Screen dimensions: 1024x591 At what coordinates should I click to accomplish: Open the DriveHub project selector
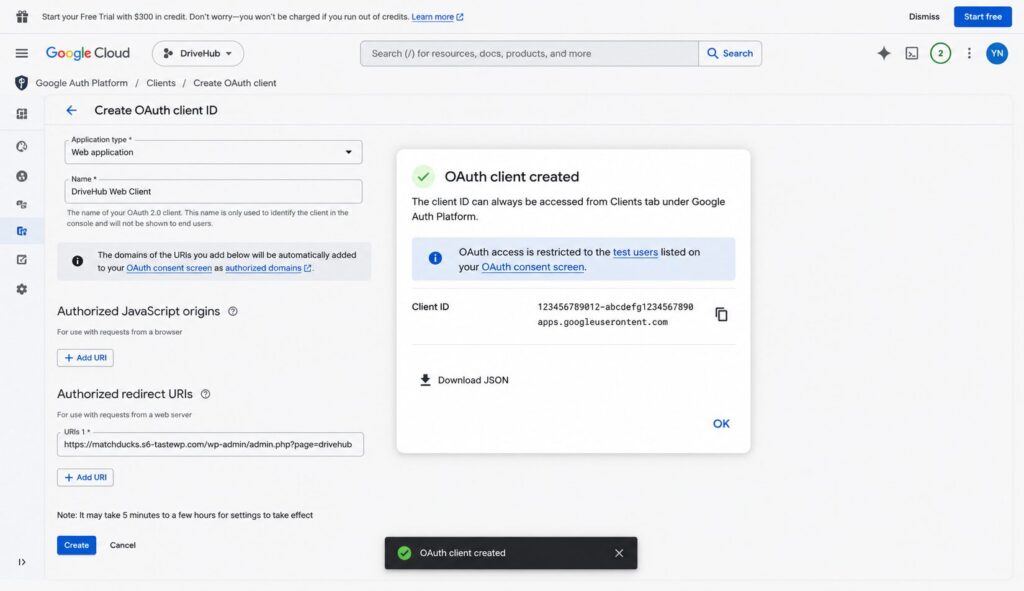[x=198, y=54]
